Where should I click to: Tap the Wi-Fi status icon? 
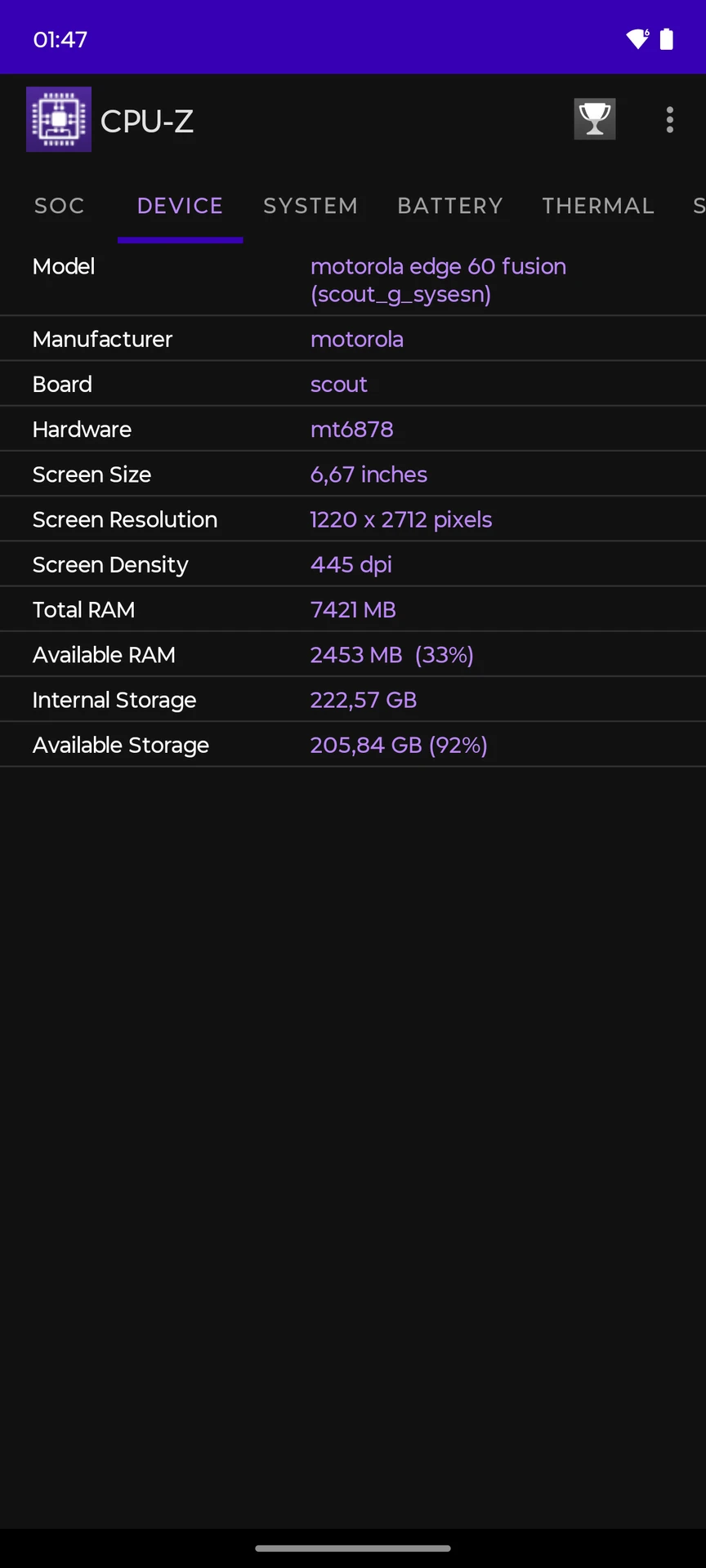pos(637,38)
